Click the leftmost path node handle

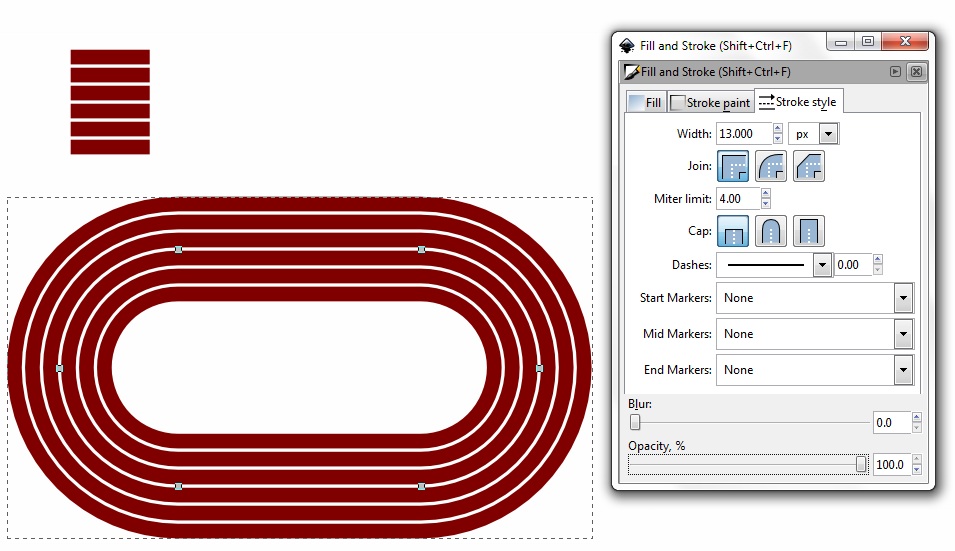tap(60, 368)
